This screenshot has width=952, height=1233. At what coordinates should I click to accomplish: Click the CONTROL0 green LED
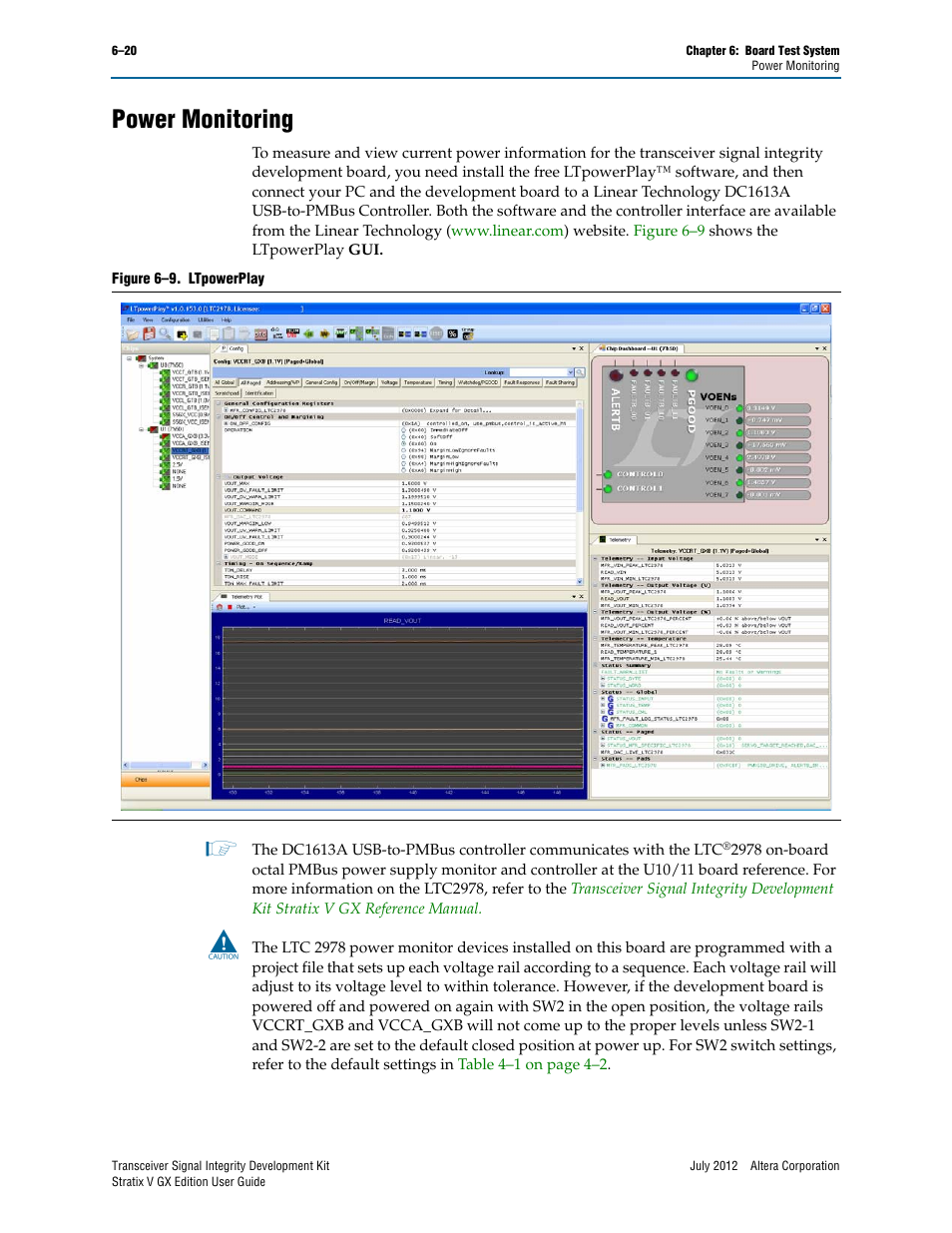tap(608, 475)
